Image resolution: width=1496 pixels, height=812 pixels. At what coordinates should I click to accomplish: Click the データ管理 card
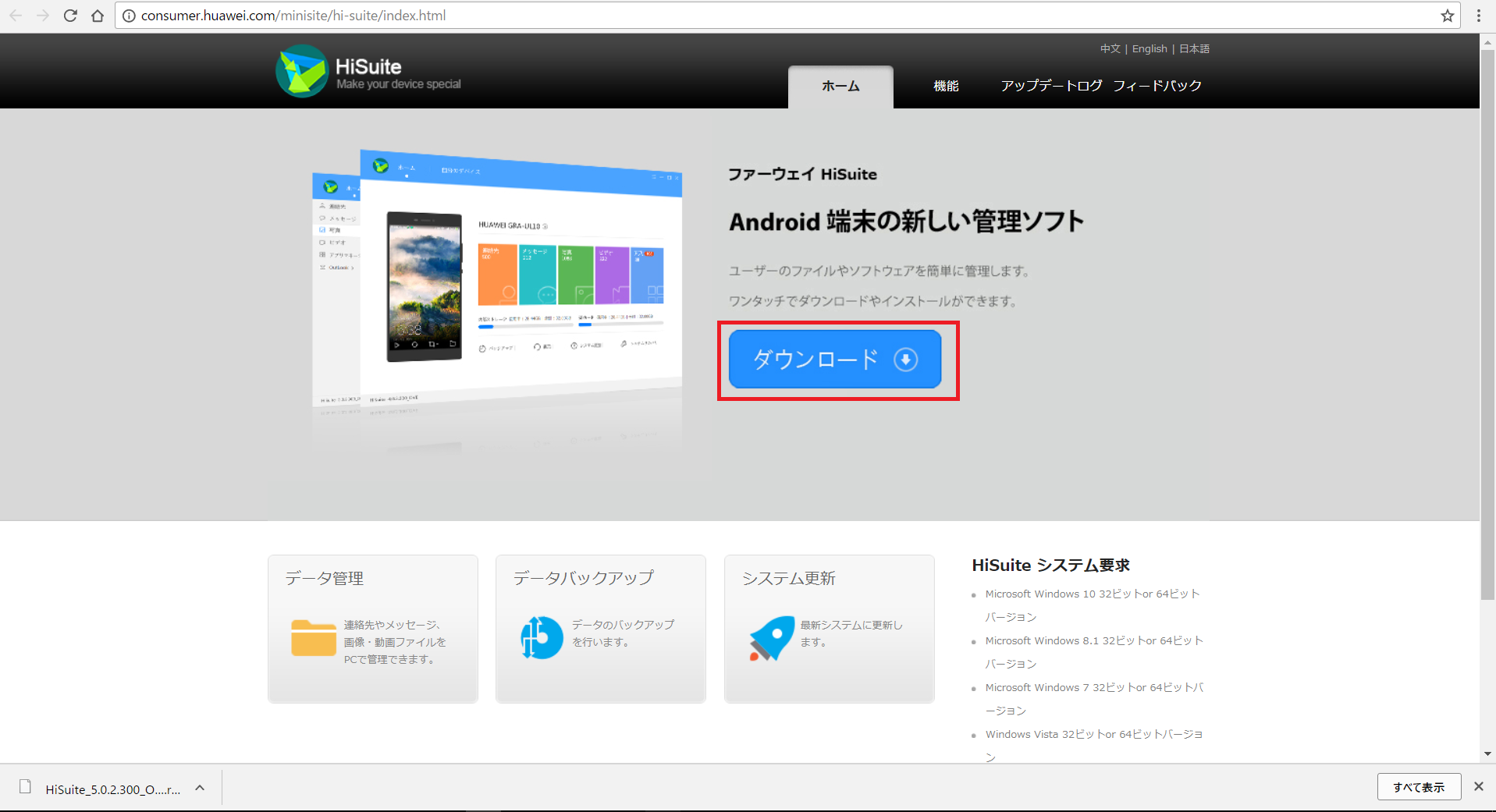373,629
